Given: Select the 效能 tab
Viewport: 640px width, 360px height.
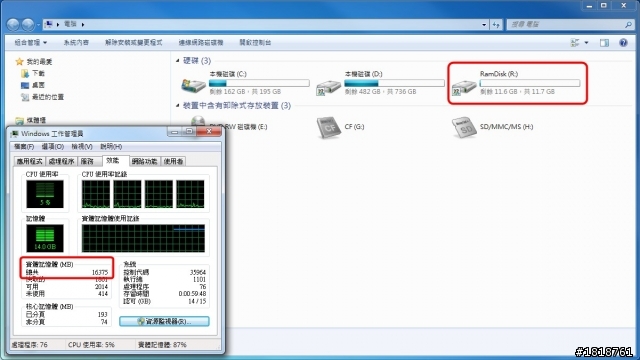Looking at the screenshot, I should click(115, 161).
